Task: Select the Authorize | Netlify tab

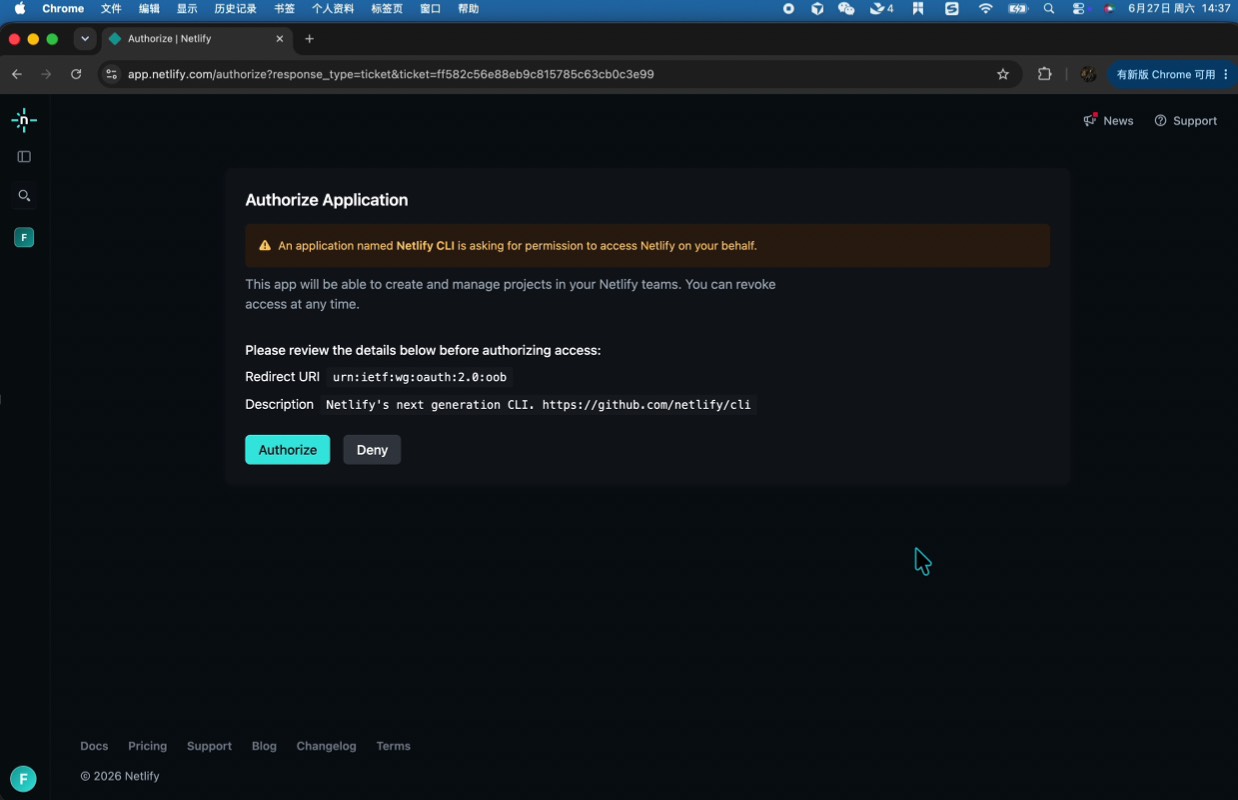Action: pyautogui.click(x=195, y=39)
